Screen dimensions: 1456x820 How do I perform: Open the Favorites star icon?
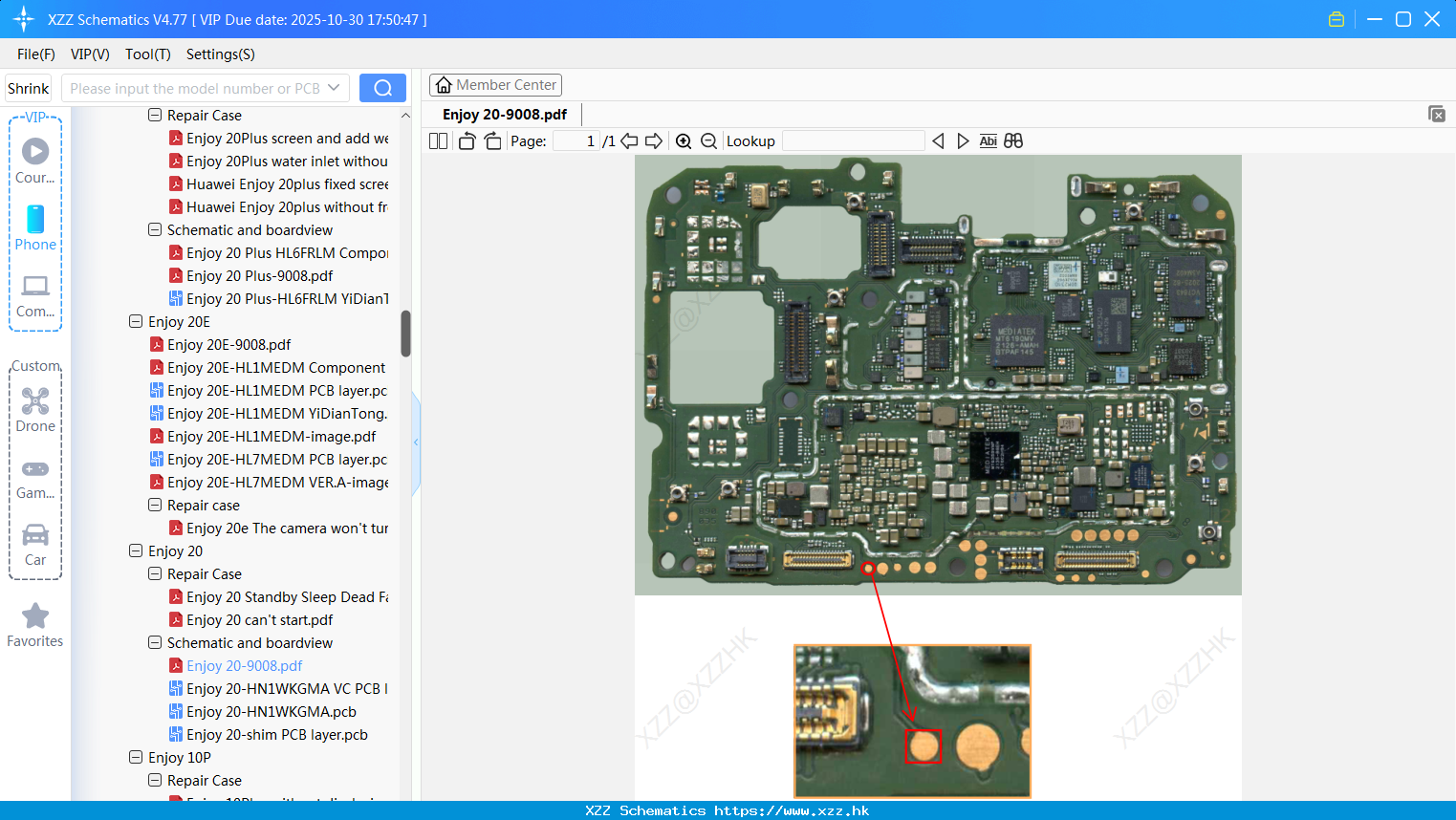[x=35, y=625]
